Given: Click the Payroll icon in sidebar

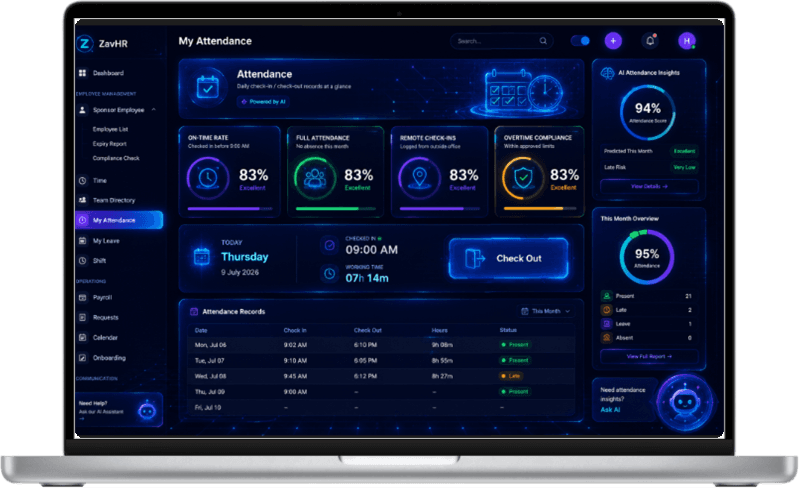Looking at the screenshot, I should click(82, 297).
